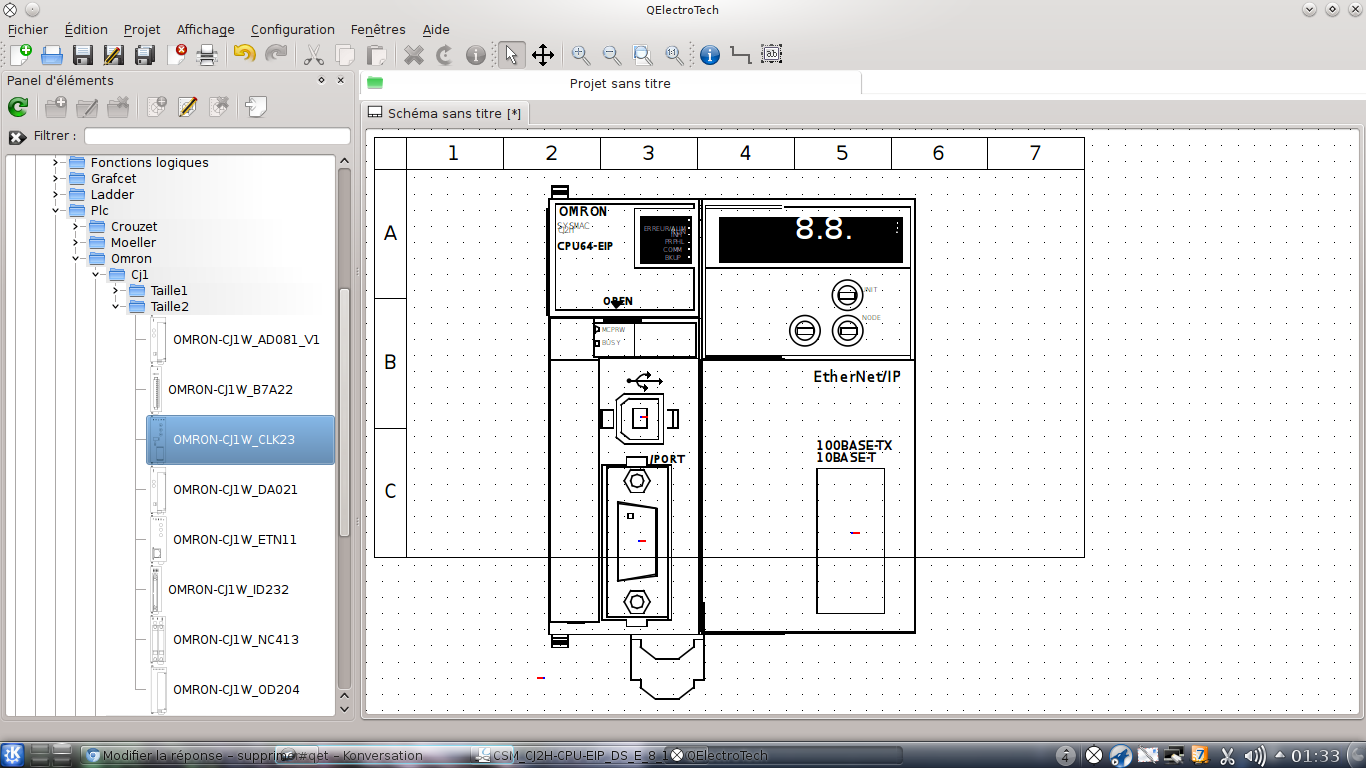The height and width of the screenshot is (768, 1366).
Task: Click the Save As icon with a pencil
Action: coord(114,55)
